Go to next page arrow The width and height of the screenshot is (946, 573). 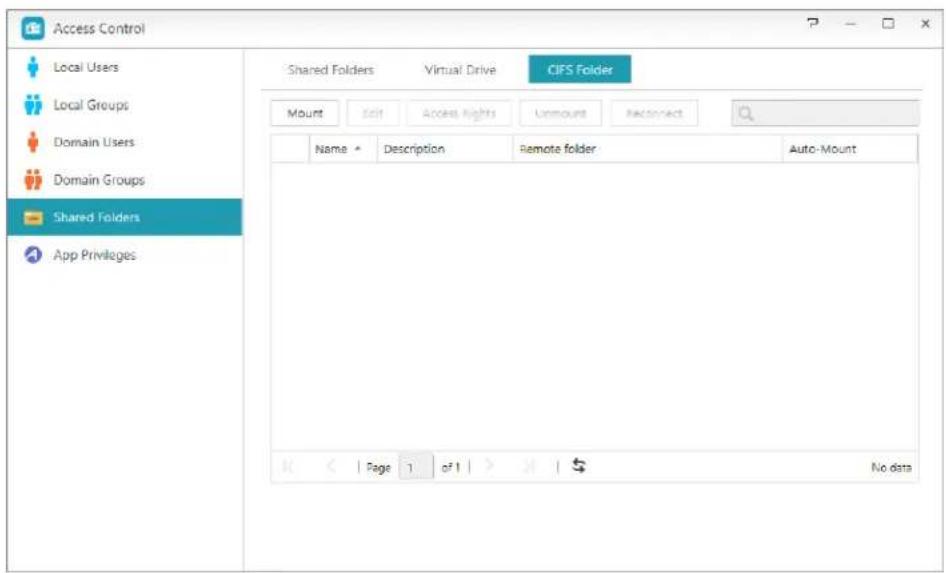tap(490, 466)
